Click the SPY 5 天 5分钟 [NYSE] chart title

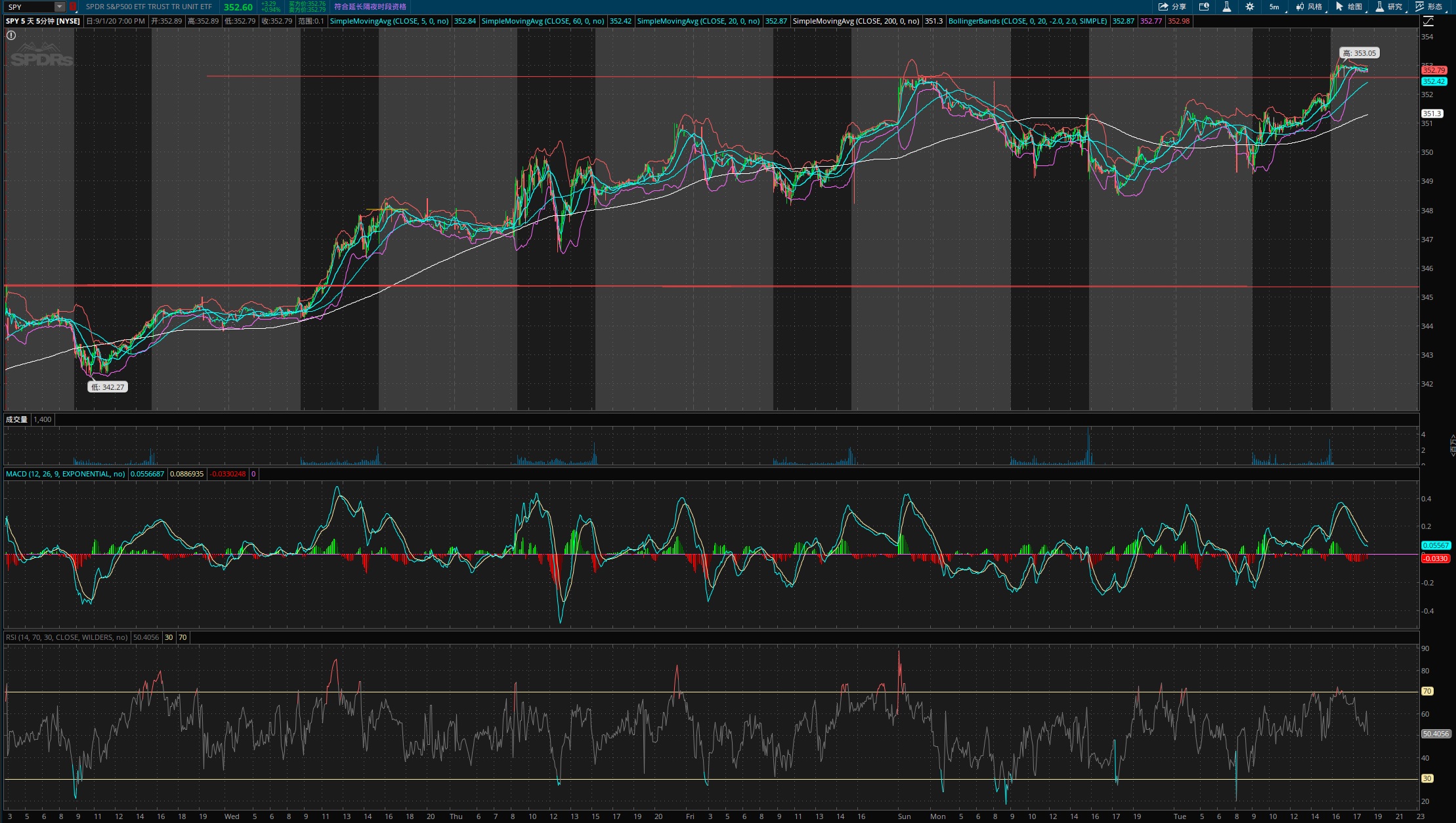coord(43,21)
